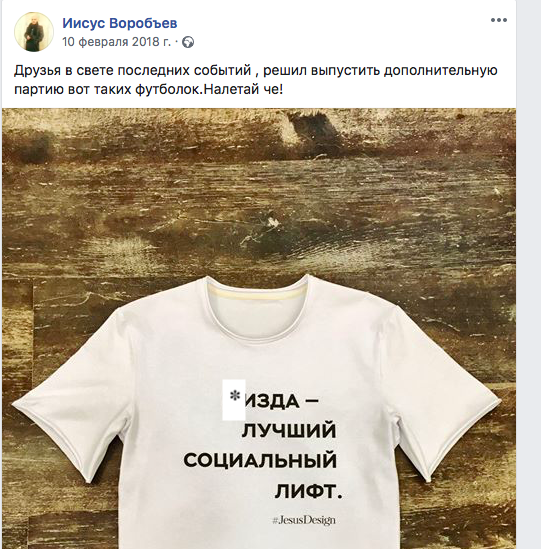Open the post options three-dots menu
Image resolution: width=541 pixels, height=549 pixels.
[499, 20]
